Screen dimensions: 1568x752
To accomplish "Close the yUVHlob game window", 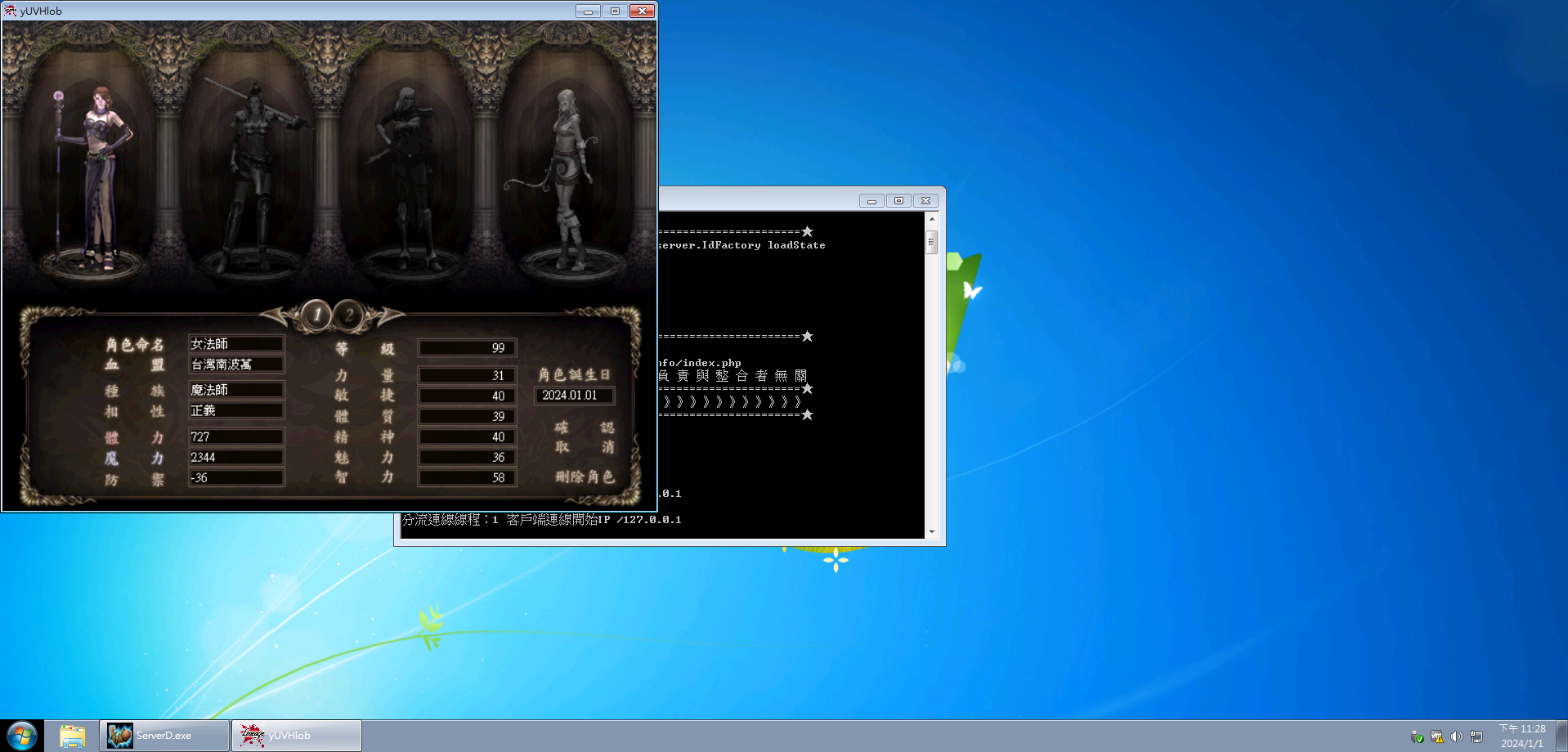I will coord(643,11).
